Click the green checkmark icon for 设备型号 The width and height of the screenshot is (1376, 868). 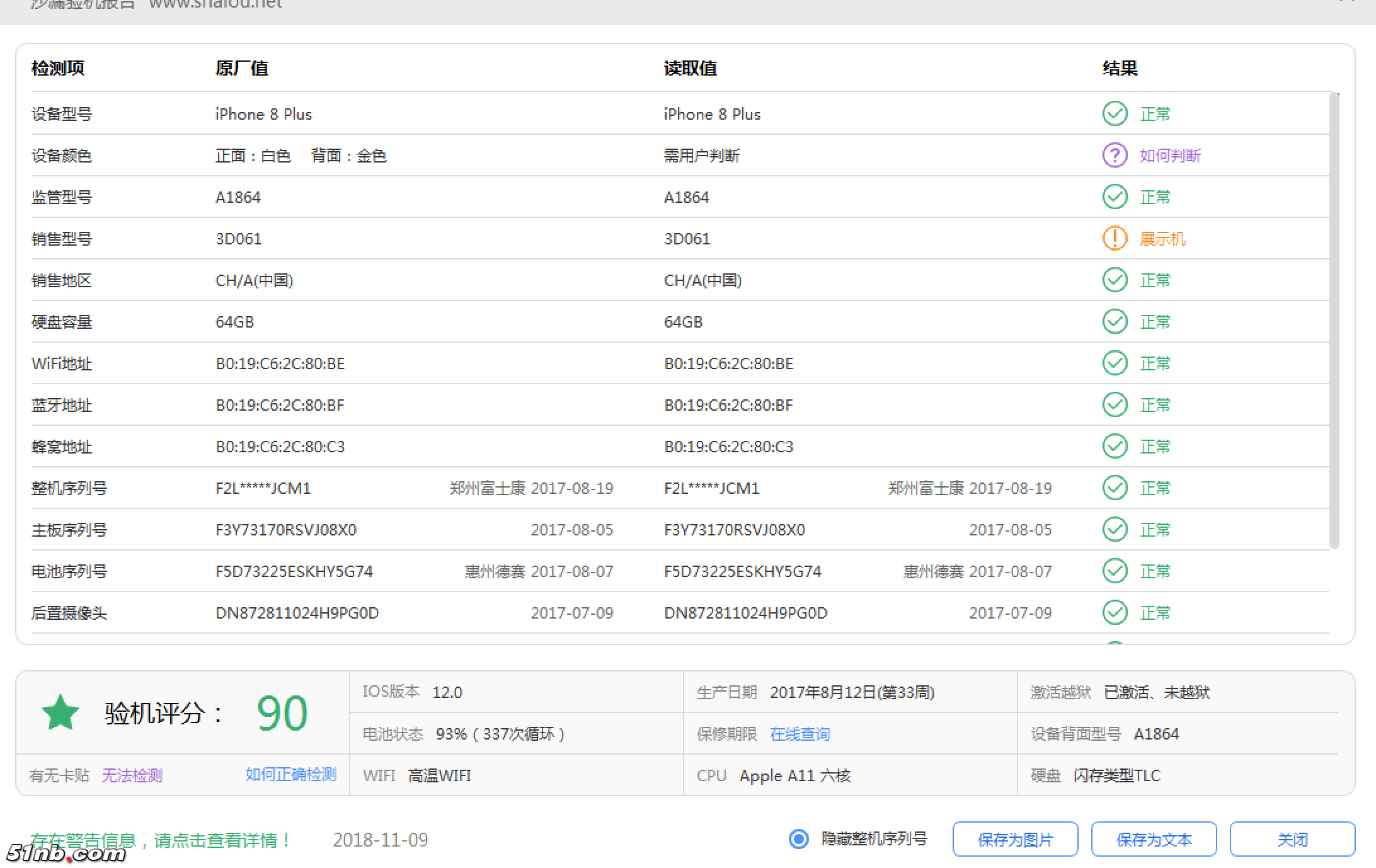(x=1115, y=114)
